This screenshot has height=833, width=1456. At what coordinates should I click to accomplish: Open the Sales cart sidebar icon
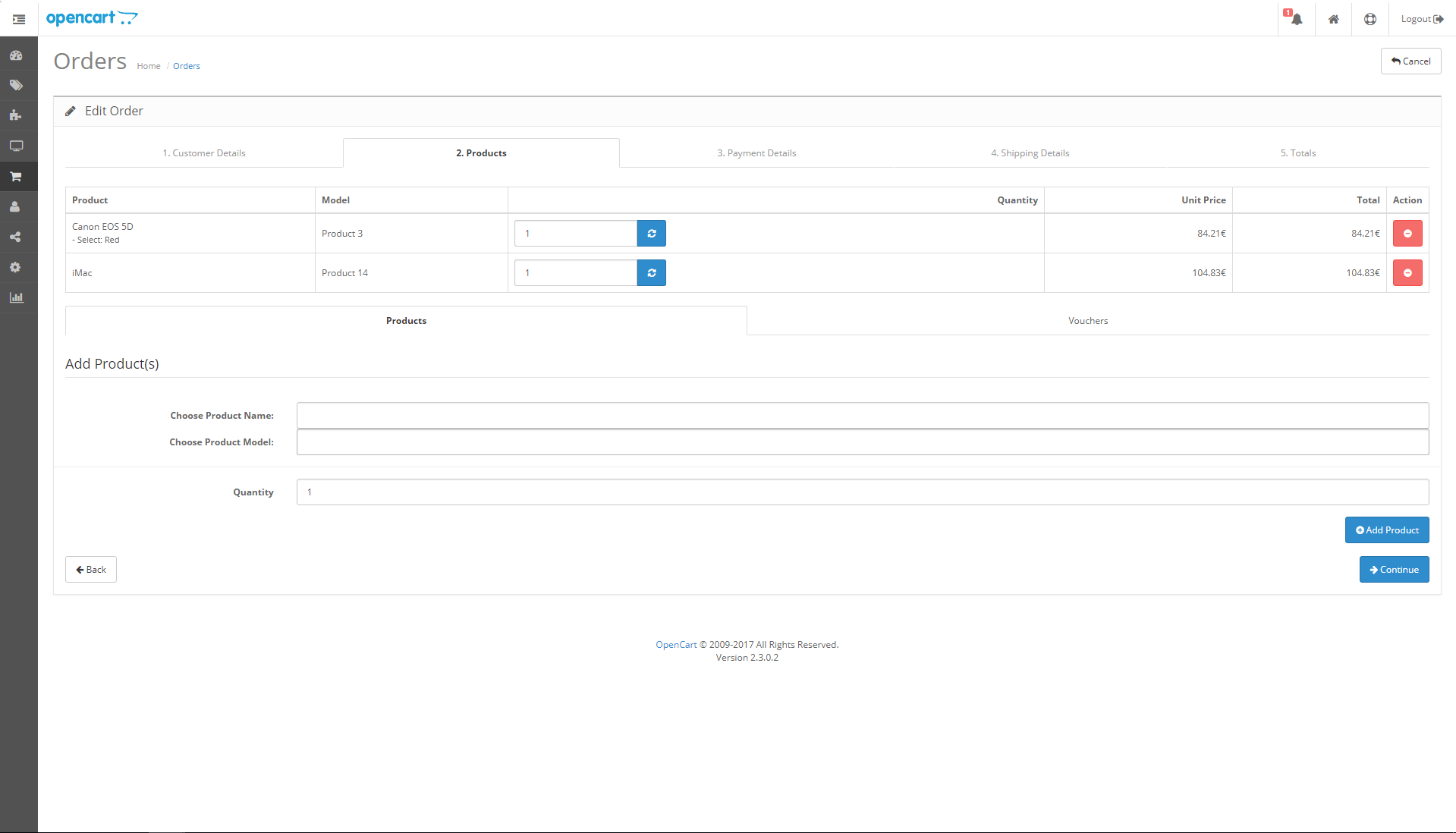(16, 177)
